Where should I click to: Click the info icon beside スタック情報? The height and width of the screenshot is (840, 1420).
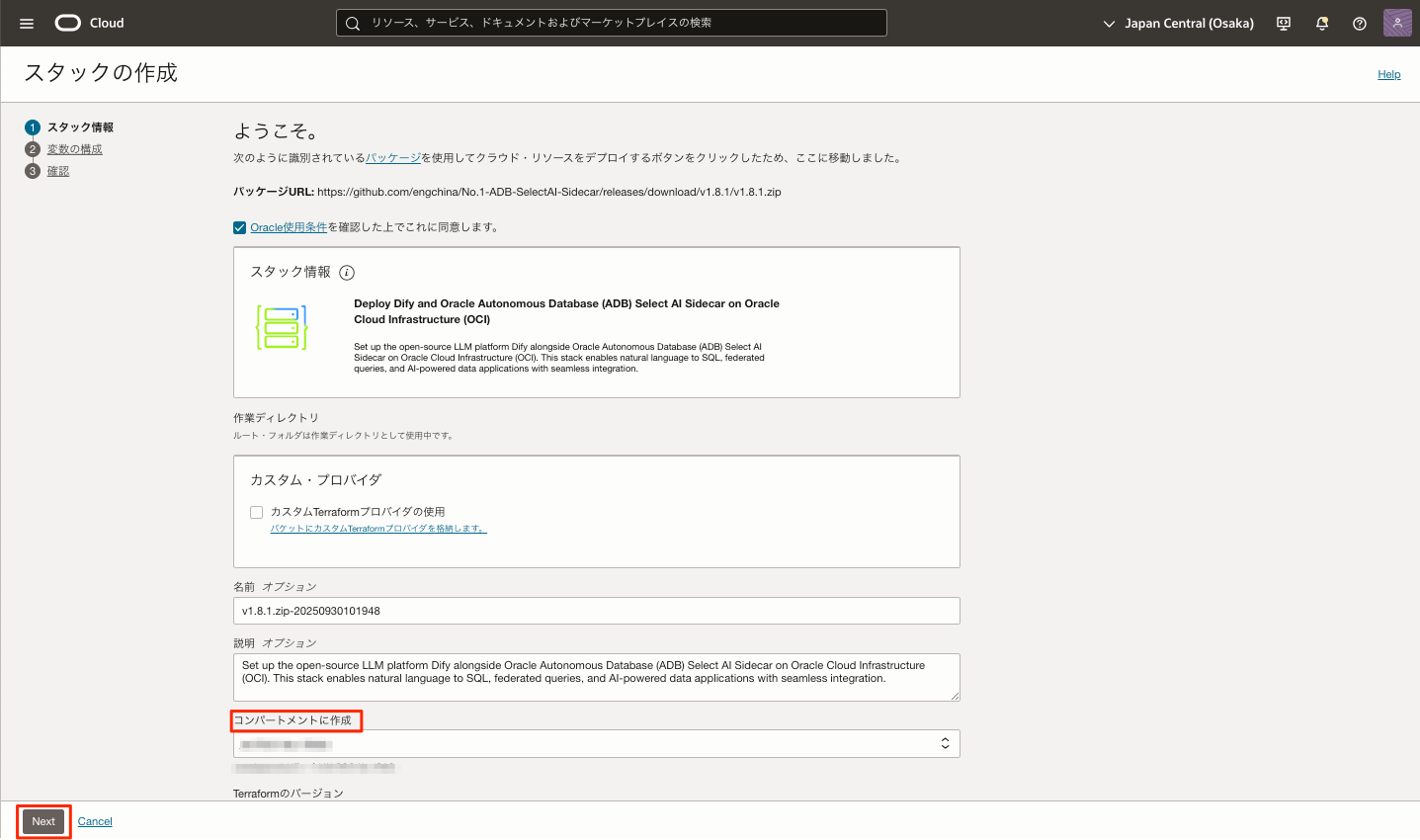point(347,273)
